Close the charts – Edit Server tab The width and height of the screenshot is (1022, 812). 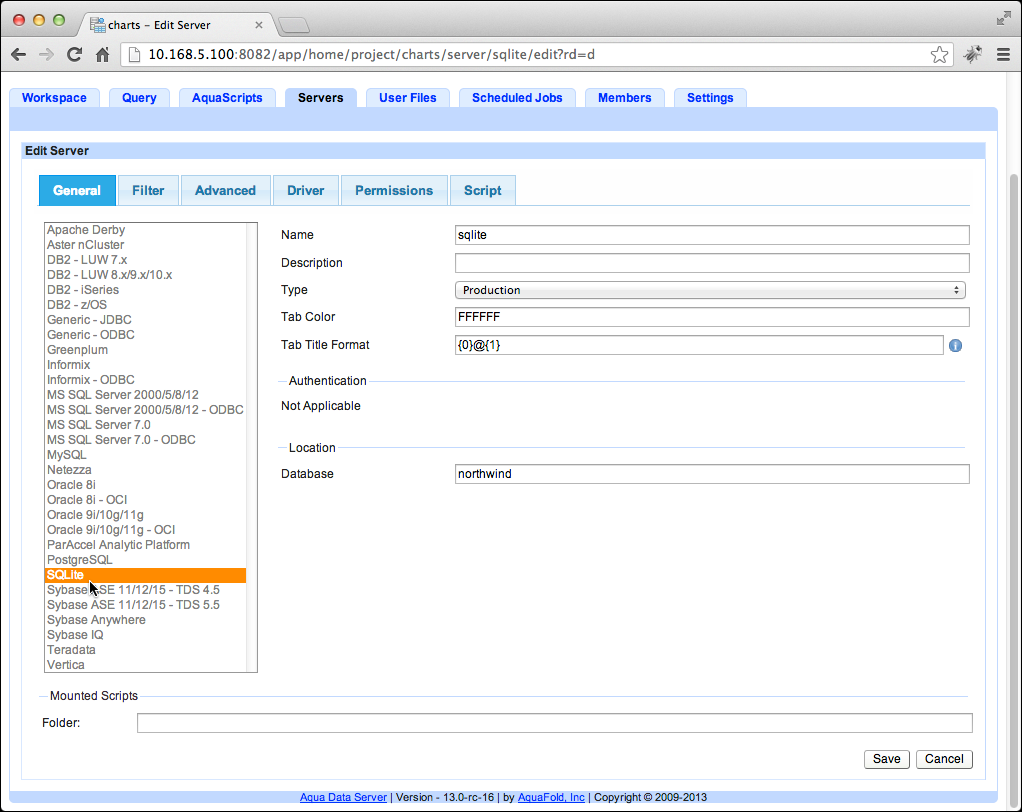point(259,25)
